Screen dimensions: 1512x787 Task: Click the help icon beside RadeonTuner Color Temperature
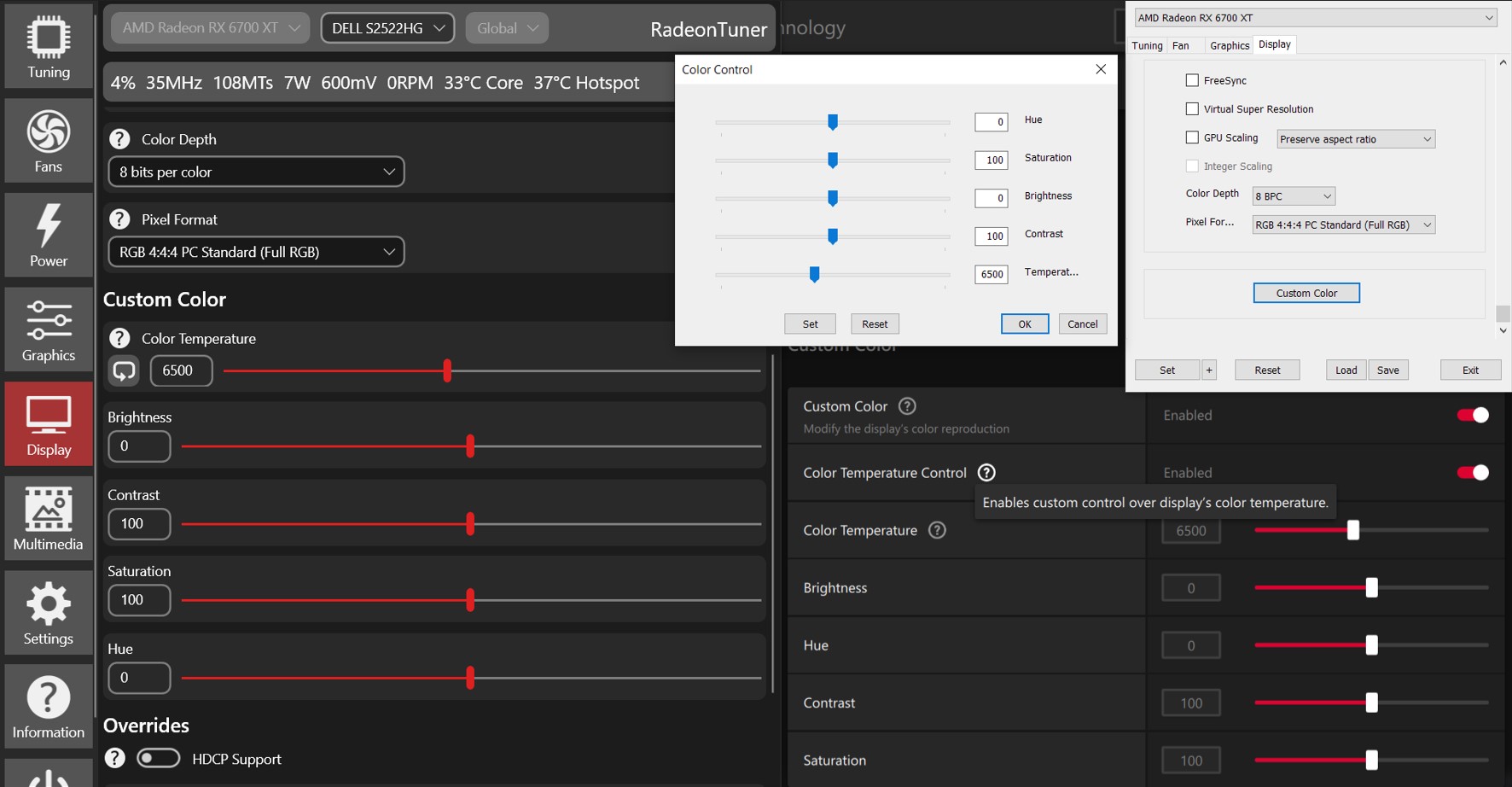[120, 338]
